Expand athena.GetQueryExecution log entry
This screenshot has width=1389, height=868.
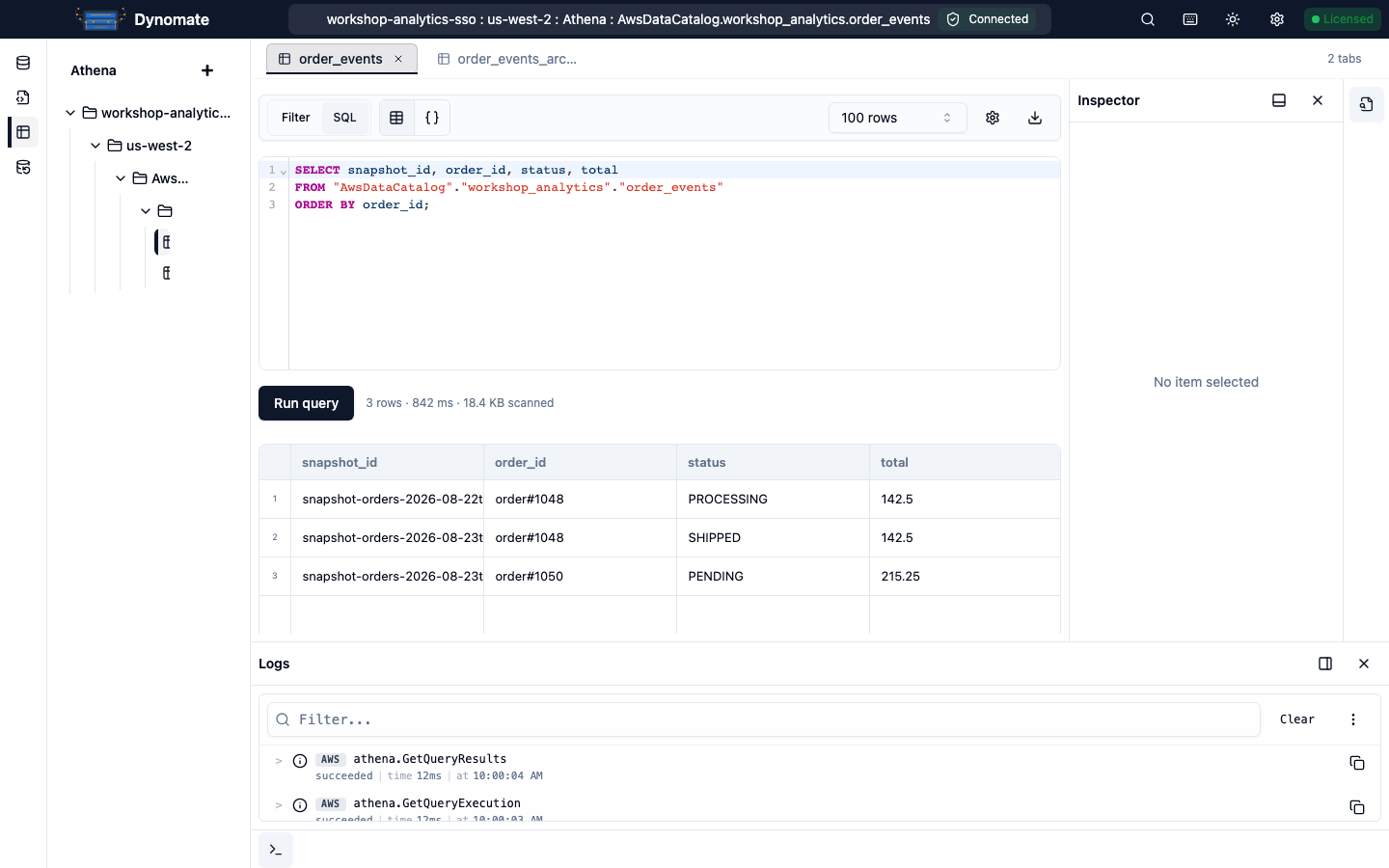pyautogui.click(x=279, y=805)
